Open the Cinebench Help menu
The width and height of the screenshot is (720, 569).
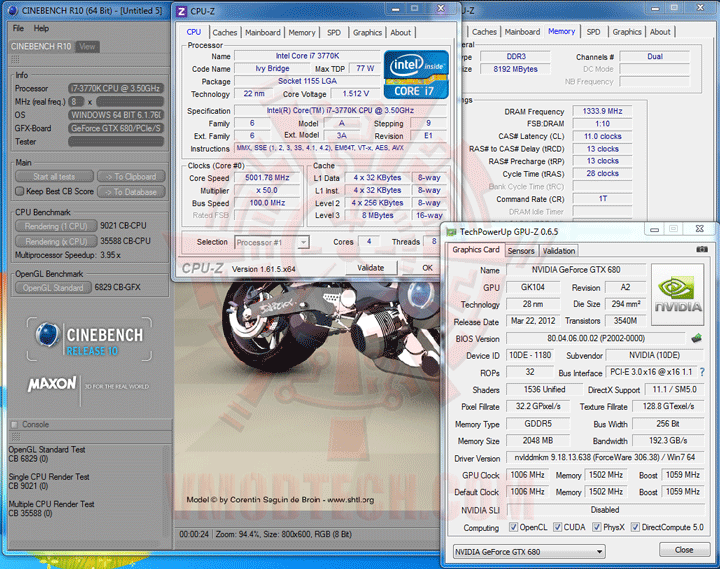pos(41,28)
